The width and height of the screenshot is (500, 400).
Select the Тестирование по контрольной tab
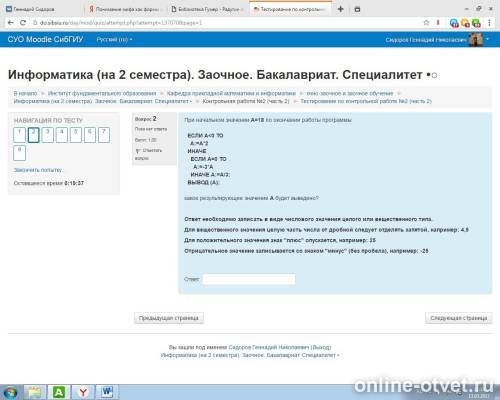[x=289, y=9]
